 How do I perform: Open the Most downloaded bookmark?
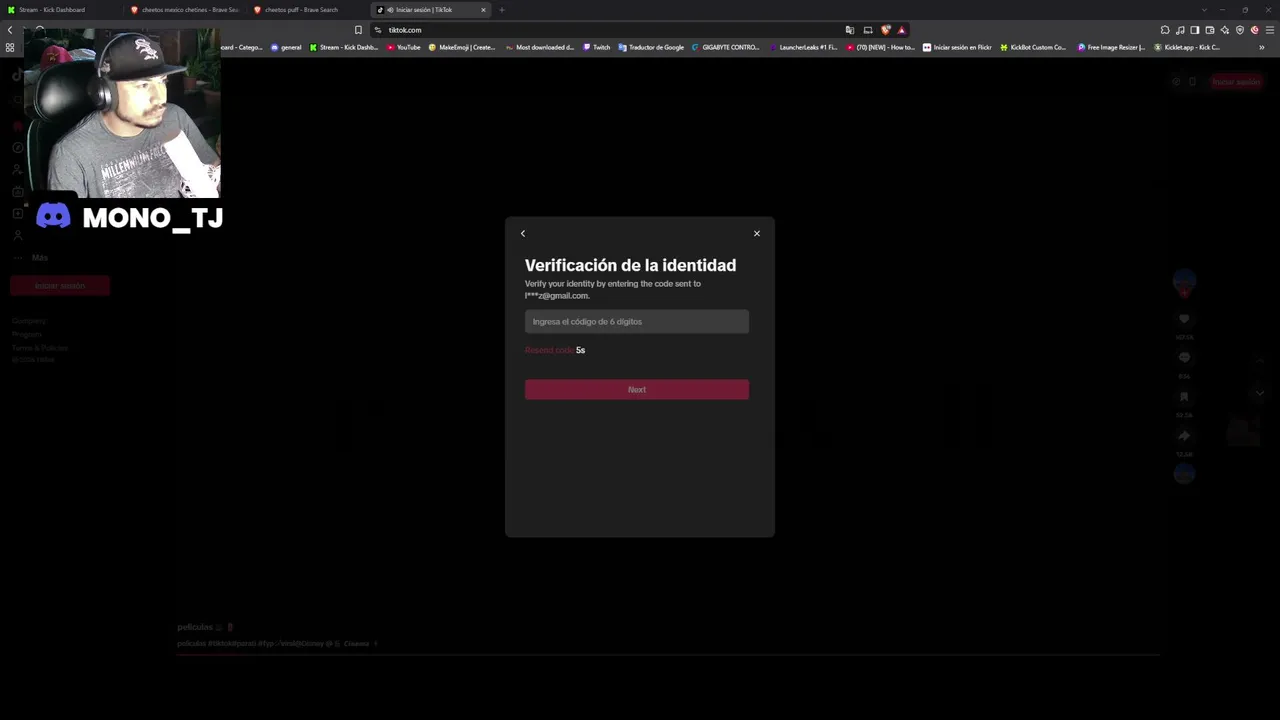(x=540, y=47)
